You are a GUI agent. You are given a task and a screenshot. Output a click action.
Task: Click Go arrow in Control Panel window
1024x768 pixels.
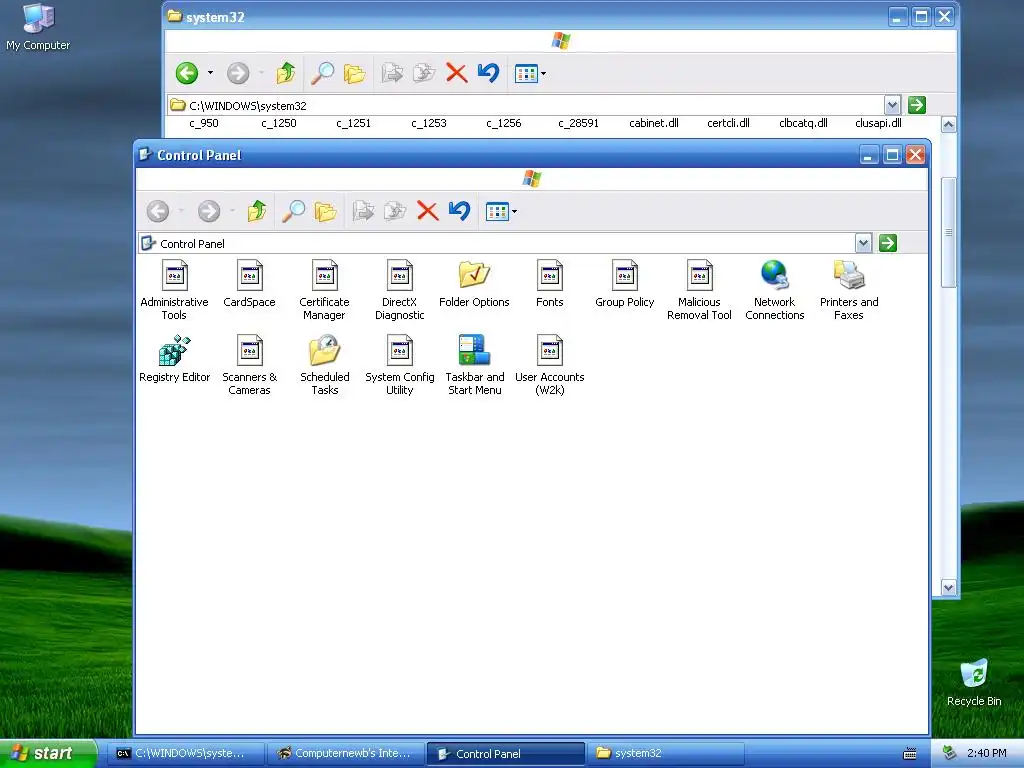click(888, 244)
